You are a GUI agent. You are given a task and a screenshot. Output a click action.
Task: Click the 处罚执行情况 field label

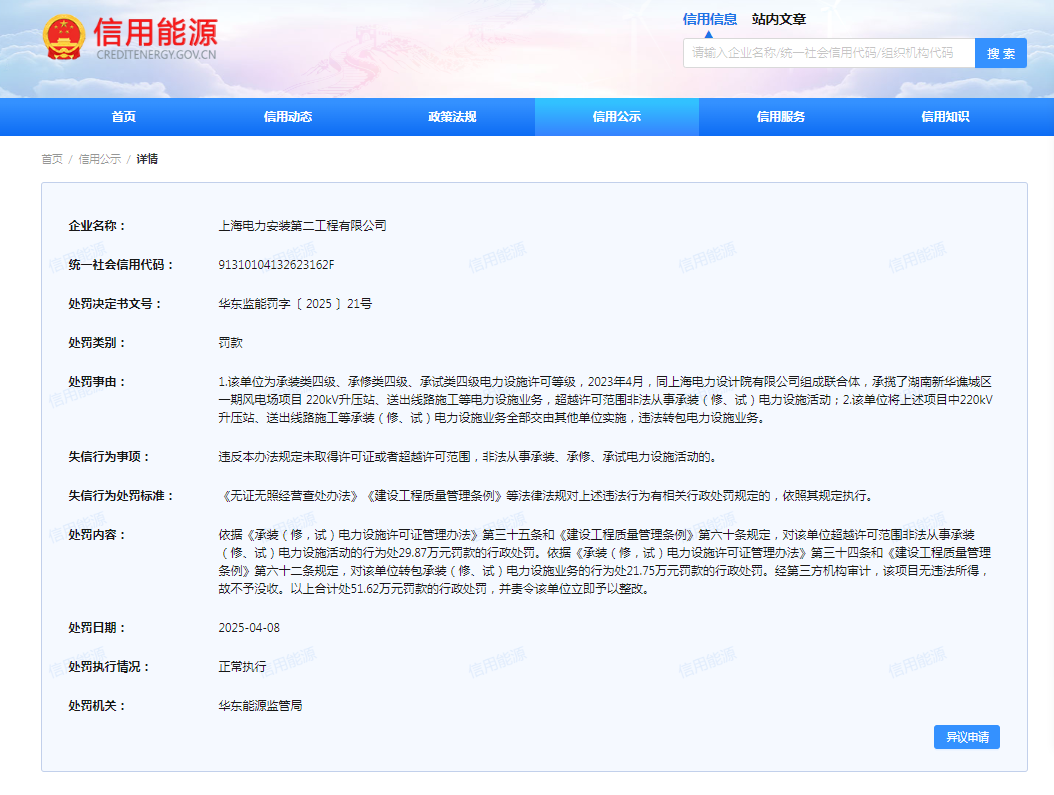pyautogui.click(x=109, y=667)
